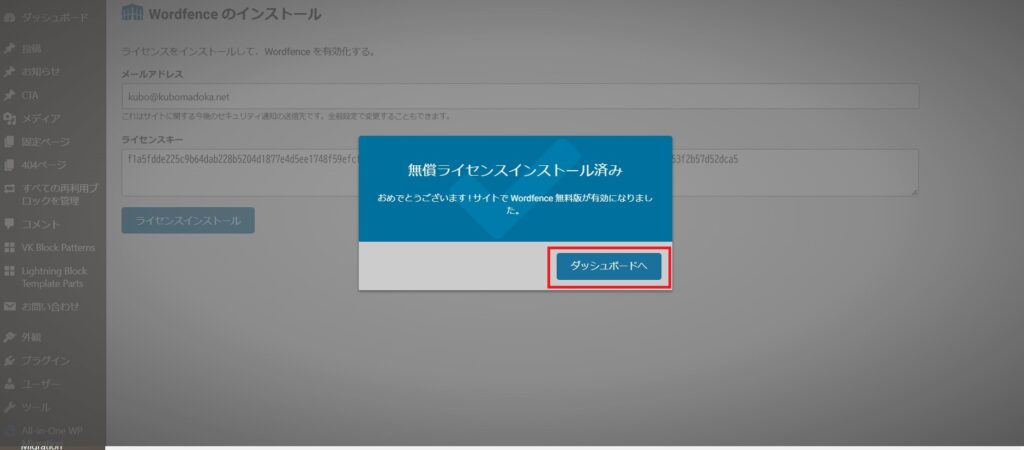1024x450 pixels.
Task: Click the page icon beside 404ページ
Action: pos(9,165)
